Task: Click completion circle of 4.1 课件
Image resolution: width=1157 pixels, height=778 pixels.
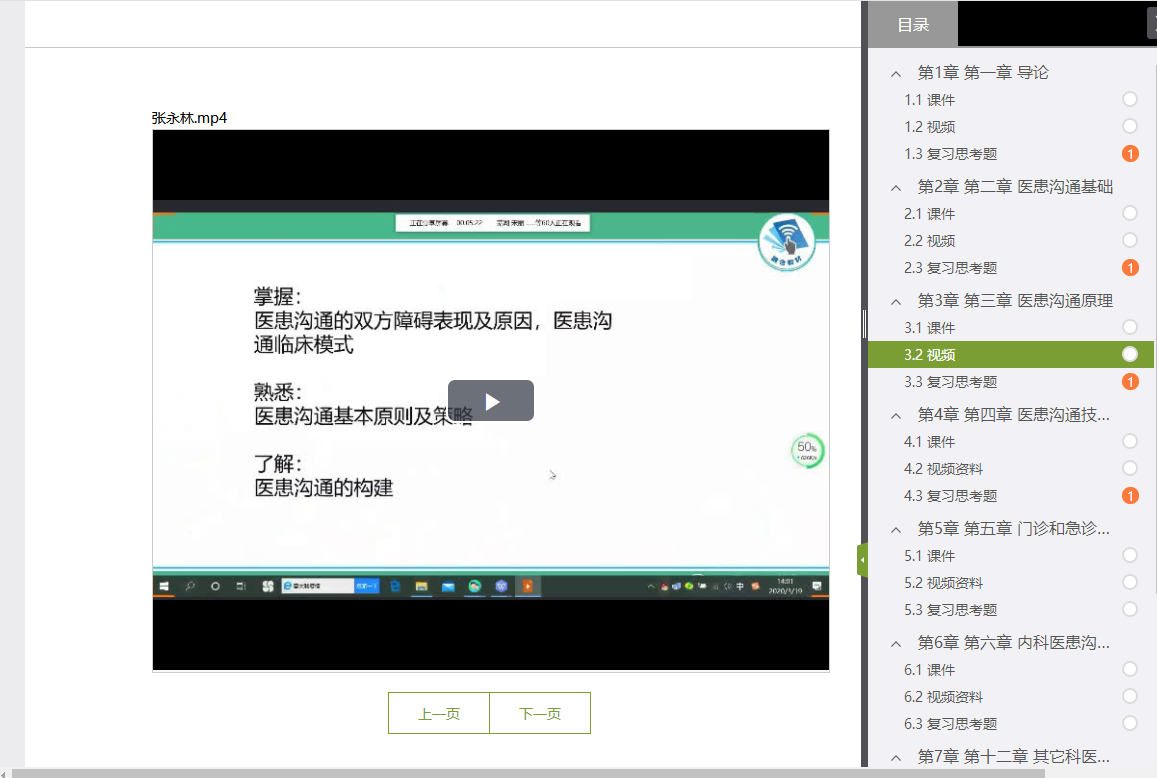Action: [x=1130, y=441]
